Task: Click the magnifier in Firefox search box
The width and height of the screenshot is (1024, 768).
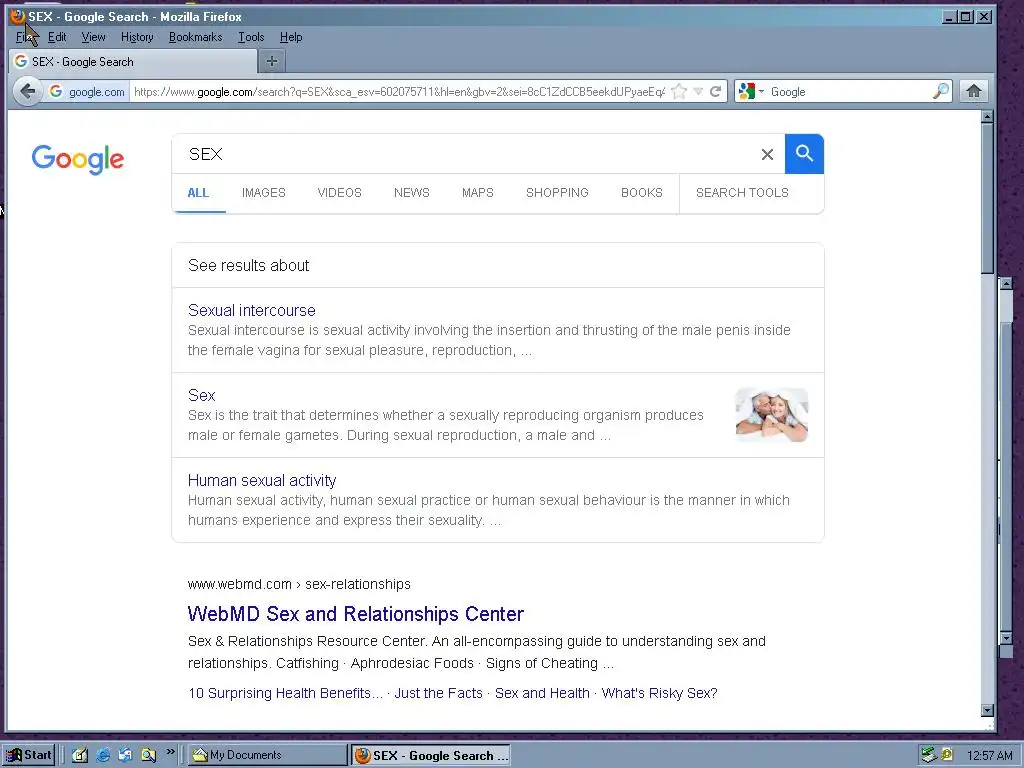Action: pyautogui.click(x=940, y=91)
